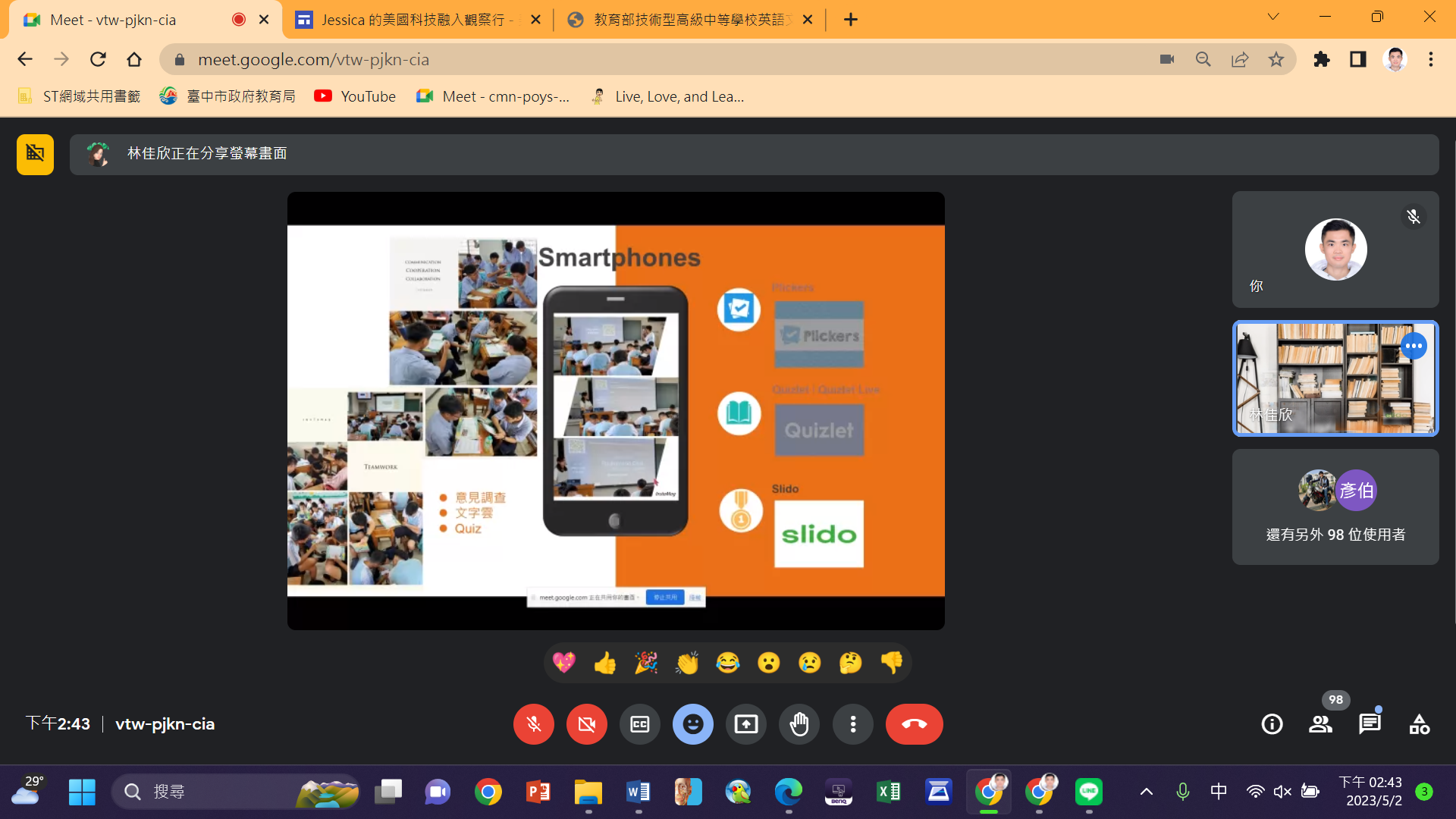Raise hand in the meeting
Screen dimensions: 1456x819
(799, 724)
